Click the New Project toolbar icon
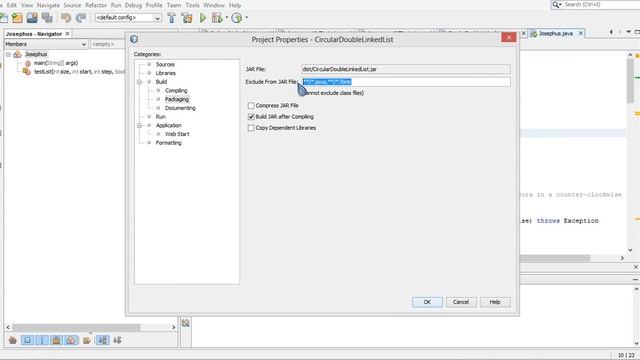 pos(17,18)
